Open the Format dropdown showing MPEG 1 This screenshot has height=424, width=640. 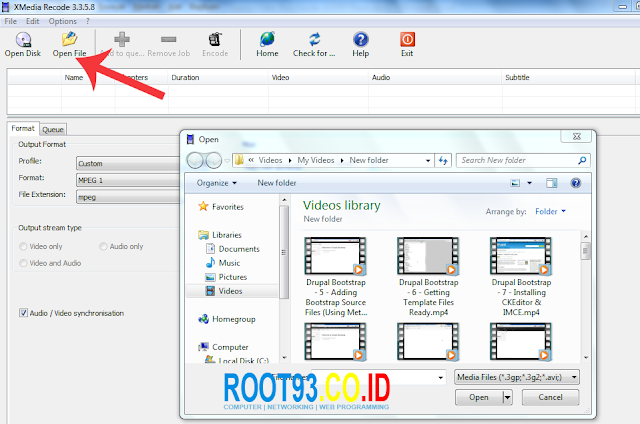(128, 180)
